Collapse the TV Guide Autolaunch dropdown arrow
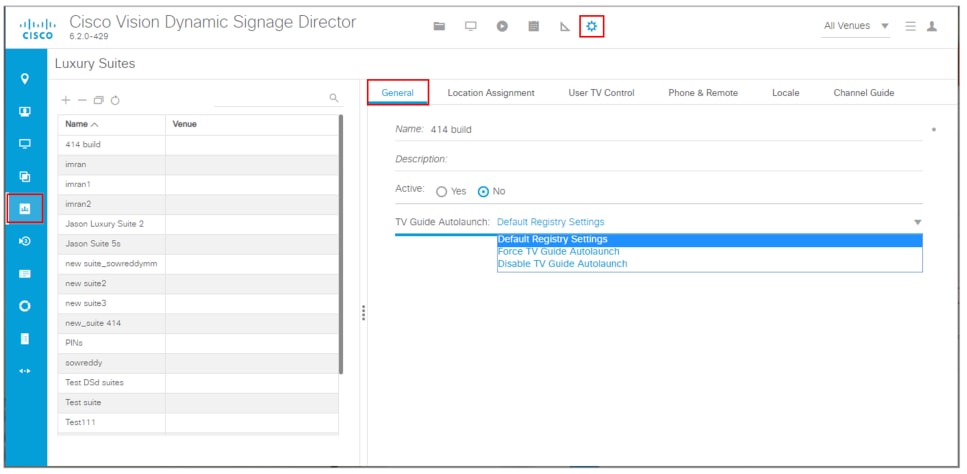This screenshot has width=967, height=474. tap(917, 222)
